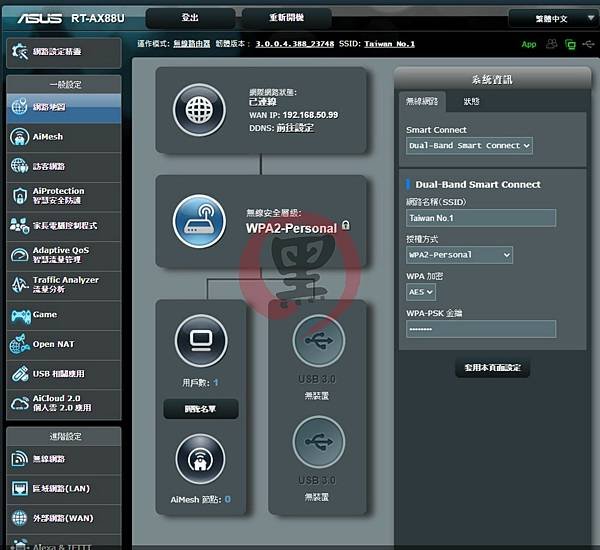Select the Network Map globe icon
The height and width of the screenshot is (550, 600).
pyautogui.click(x=20, y=106)
